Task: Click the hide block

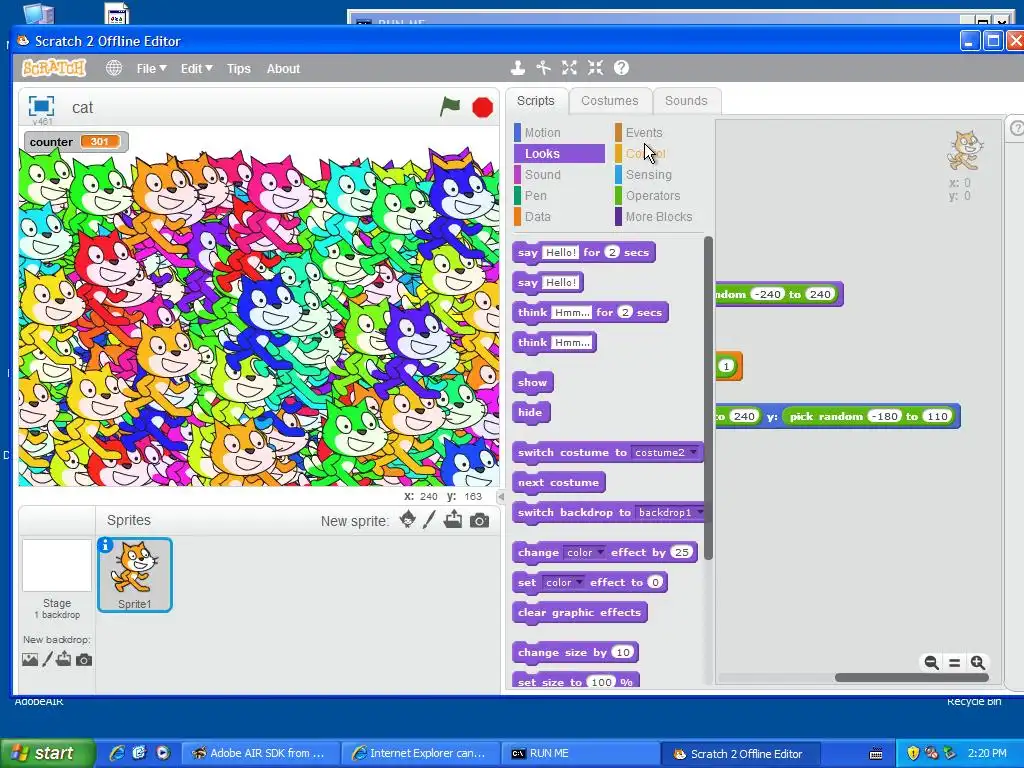Action: coord(531,413)
